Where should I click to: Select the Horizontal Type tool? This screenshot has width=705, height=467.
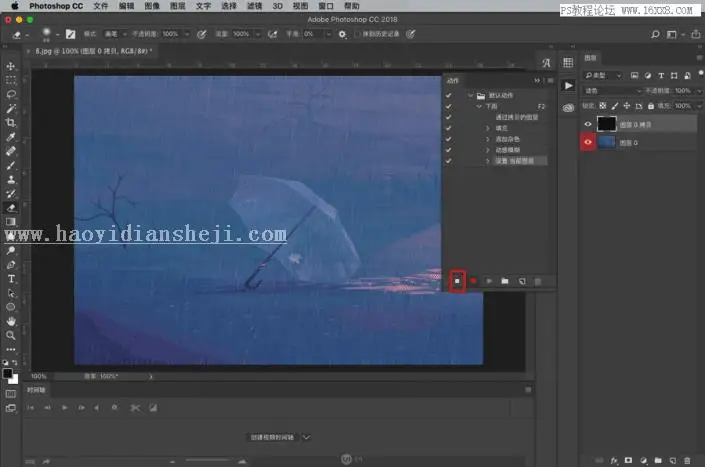(x=11, y=279)
